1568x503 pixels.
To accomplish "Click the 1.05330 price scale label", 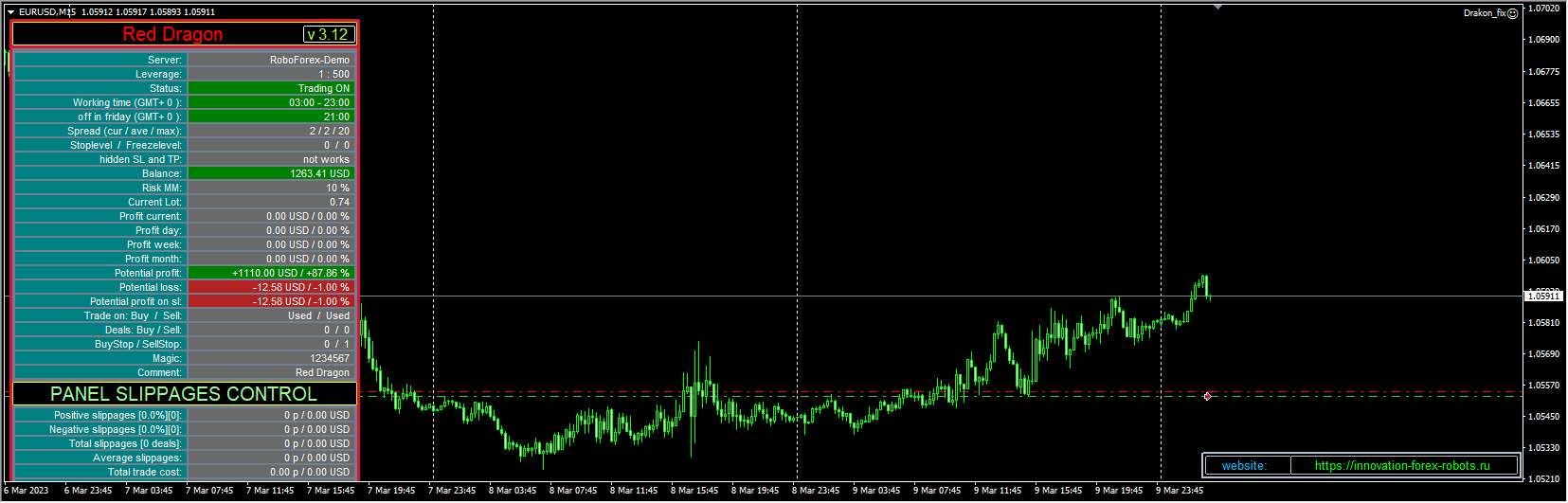I will (x=1544, y=448).
